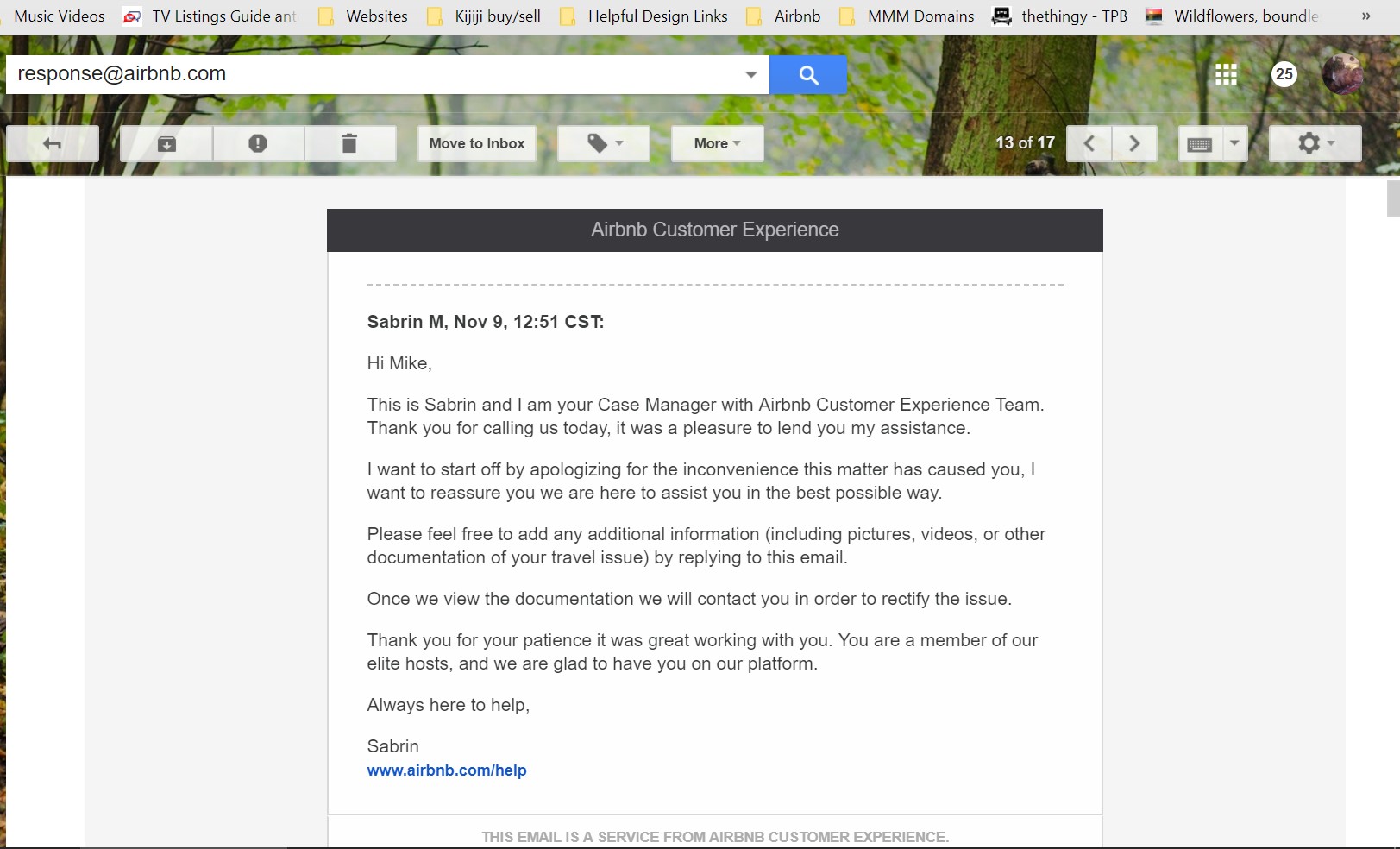1400x849 pixels.
Task: Open the thethingy - TPB bookmark
Action: pyautogui.click(x=1061, y=16)
